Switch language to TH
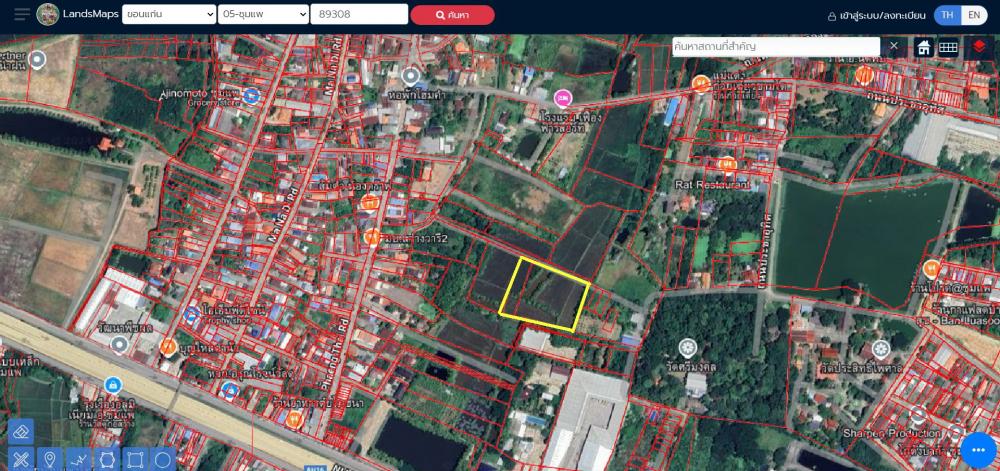The image size is (1000, 471). [947, 16]
